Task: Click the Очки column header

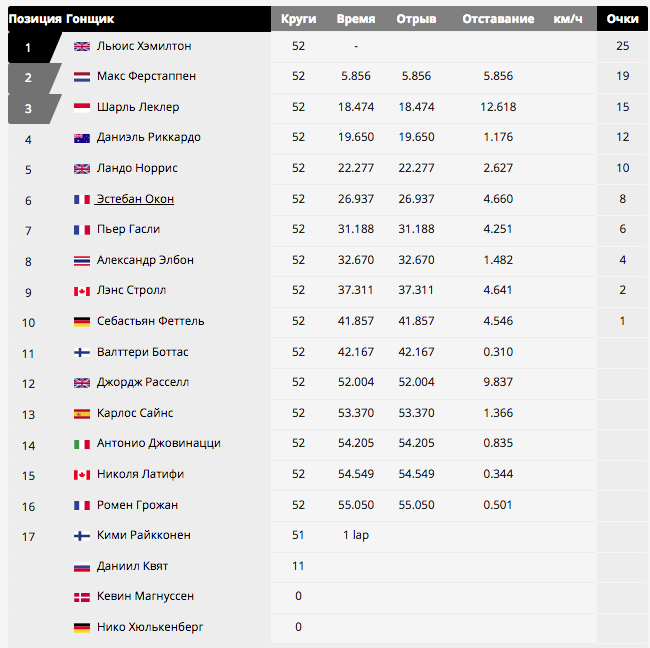Action: [x=622, y=19]
